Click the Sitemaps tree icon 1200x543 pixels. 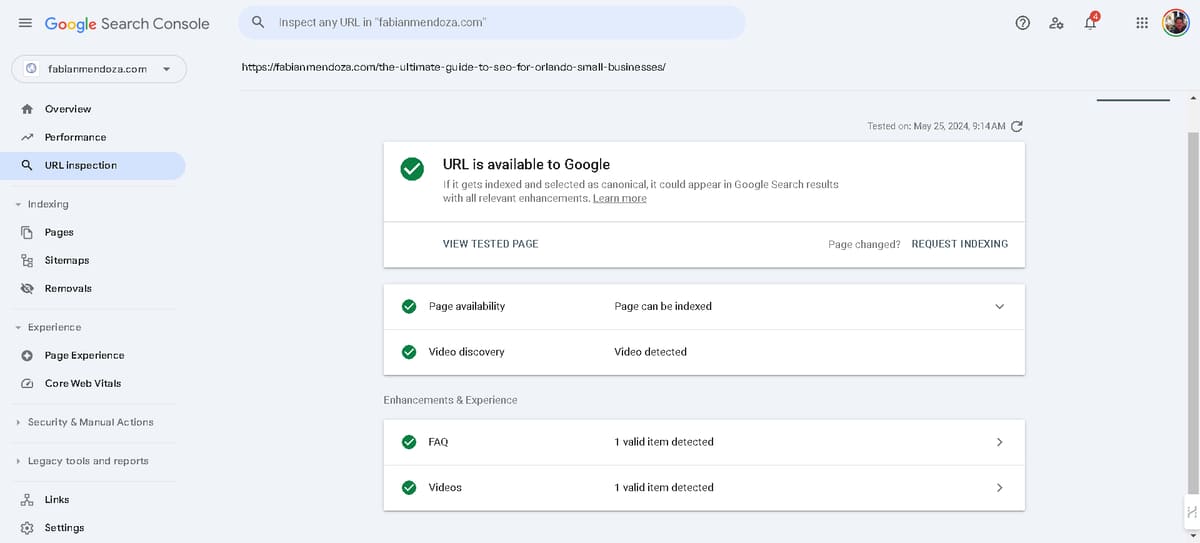[27, 260]
